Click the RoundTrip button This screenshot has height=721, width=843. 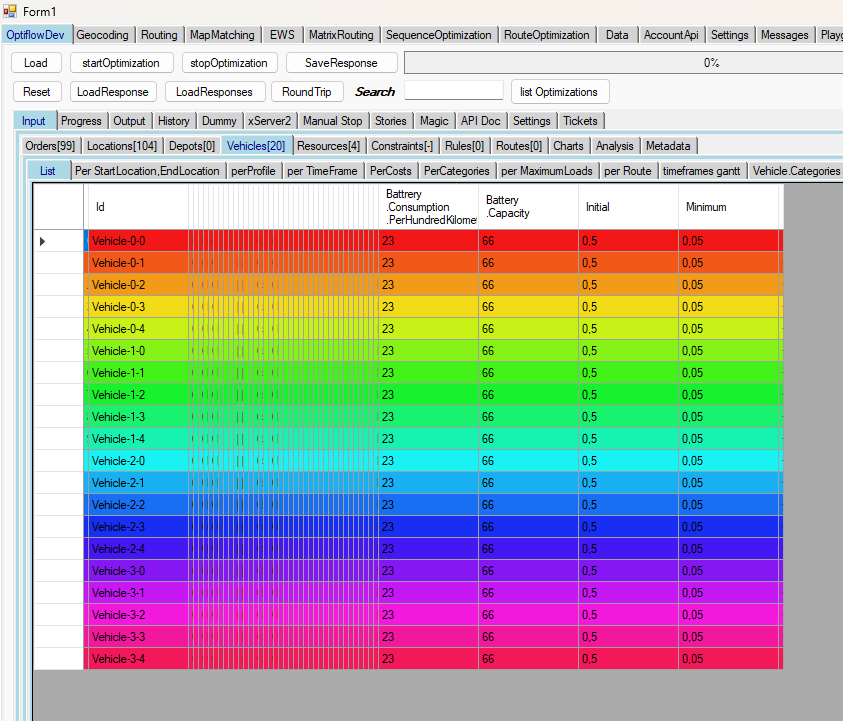tap(307, 92)
